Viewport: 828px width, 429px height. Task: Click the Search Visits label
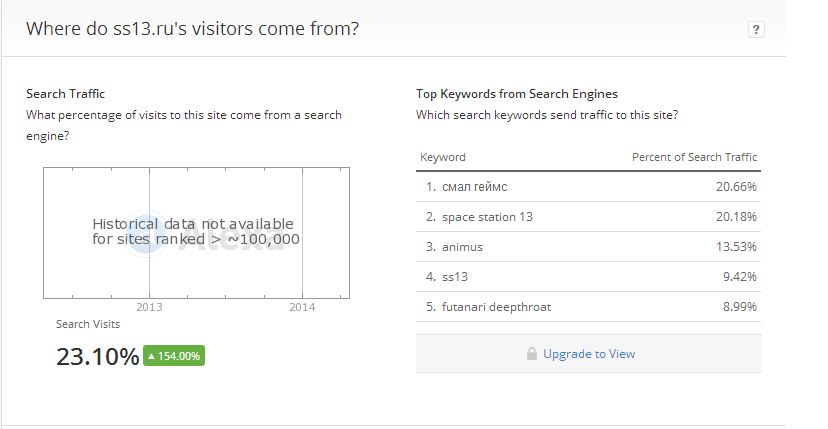(88, 324)
